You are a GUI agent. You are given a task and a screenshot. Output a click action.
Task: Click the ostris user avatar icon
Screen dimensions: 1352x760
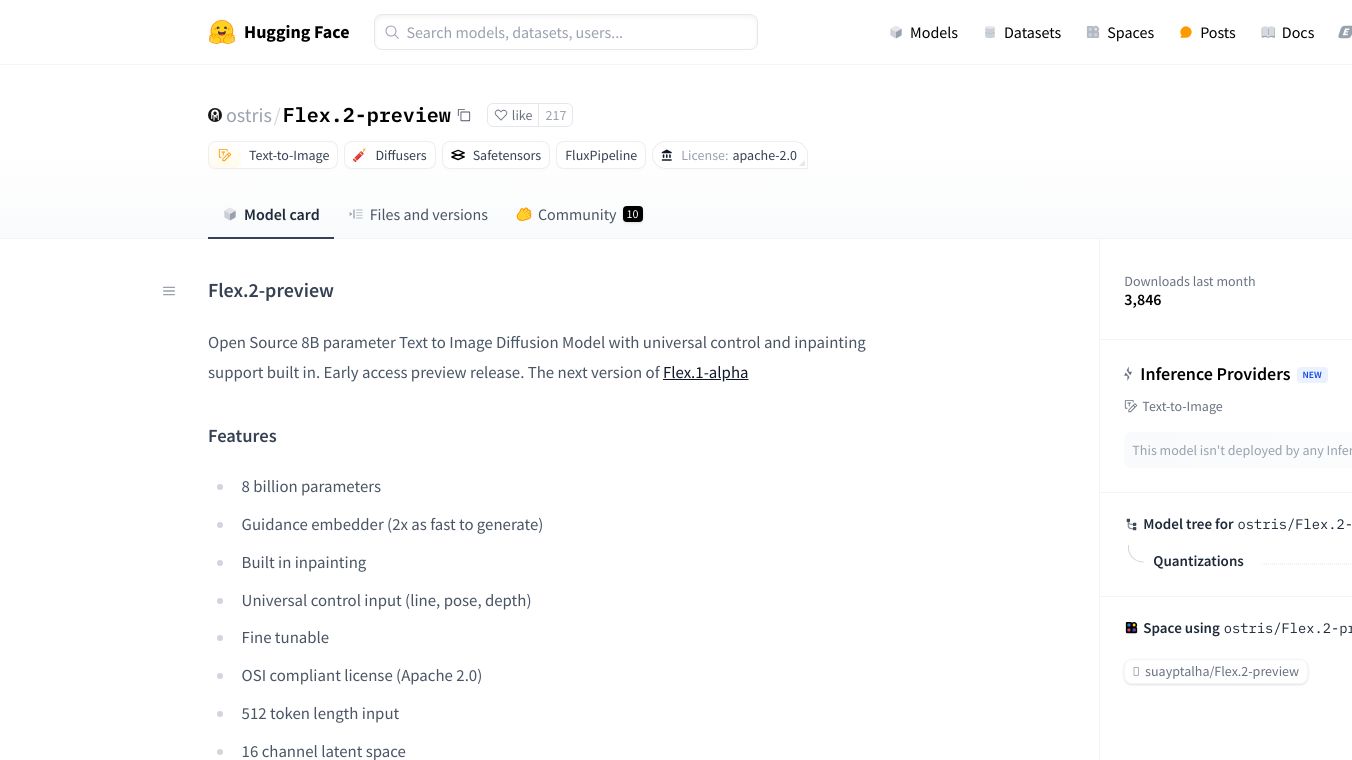coord(215,115)
